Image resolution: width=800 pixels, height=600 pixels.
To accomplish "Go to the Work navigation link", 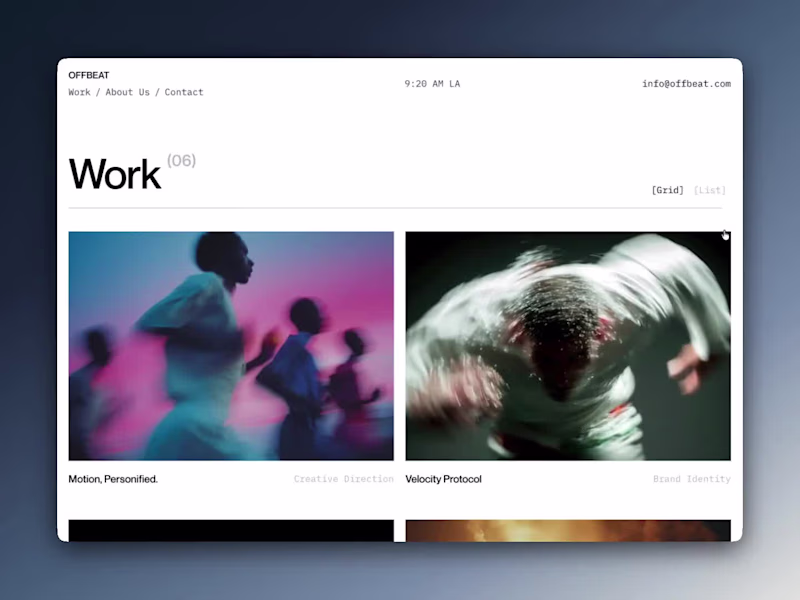I will tap(79, 92).
